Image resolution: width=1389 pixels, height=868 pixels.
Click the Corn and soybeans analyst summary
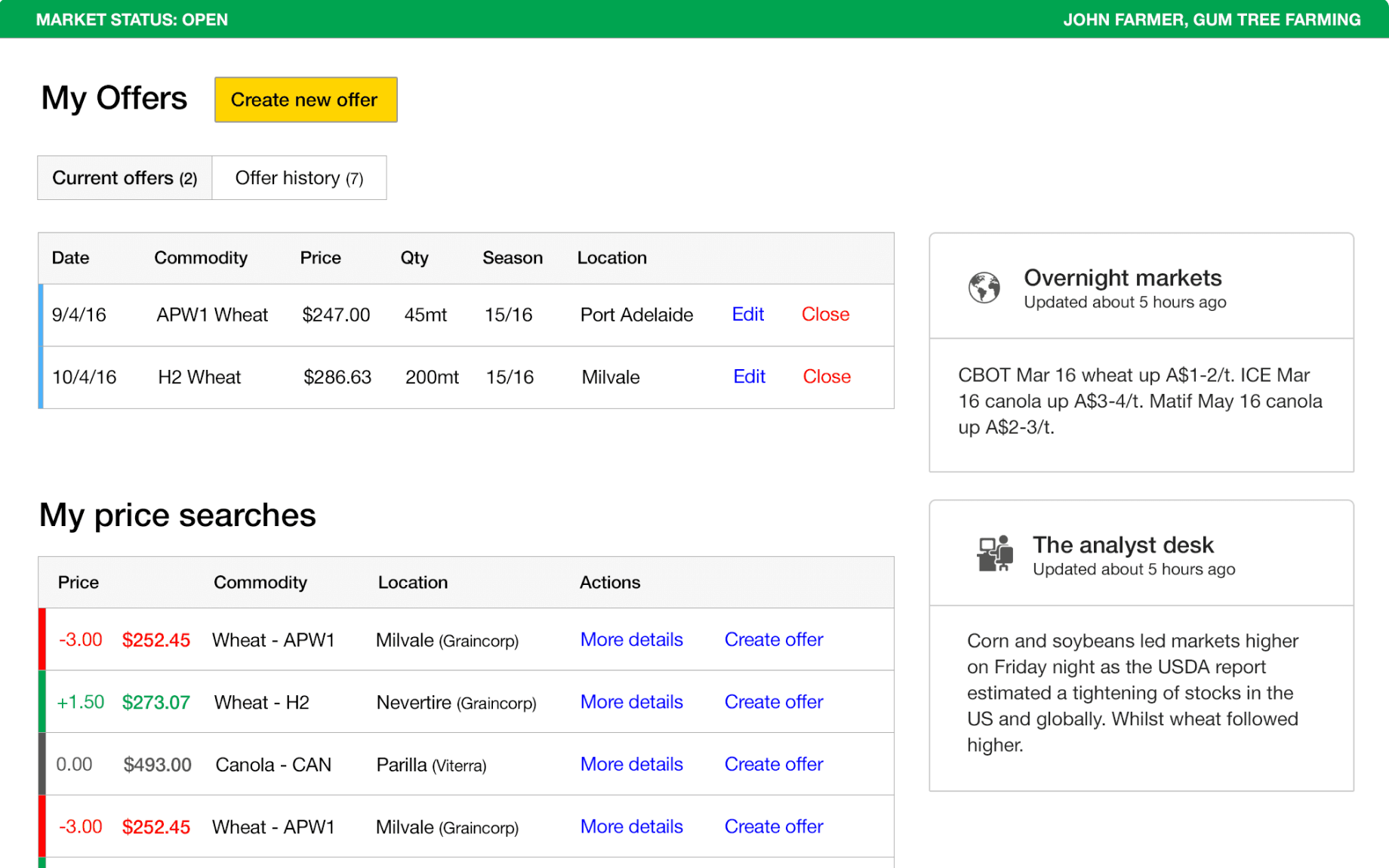(x=1132, y=693)
